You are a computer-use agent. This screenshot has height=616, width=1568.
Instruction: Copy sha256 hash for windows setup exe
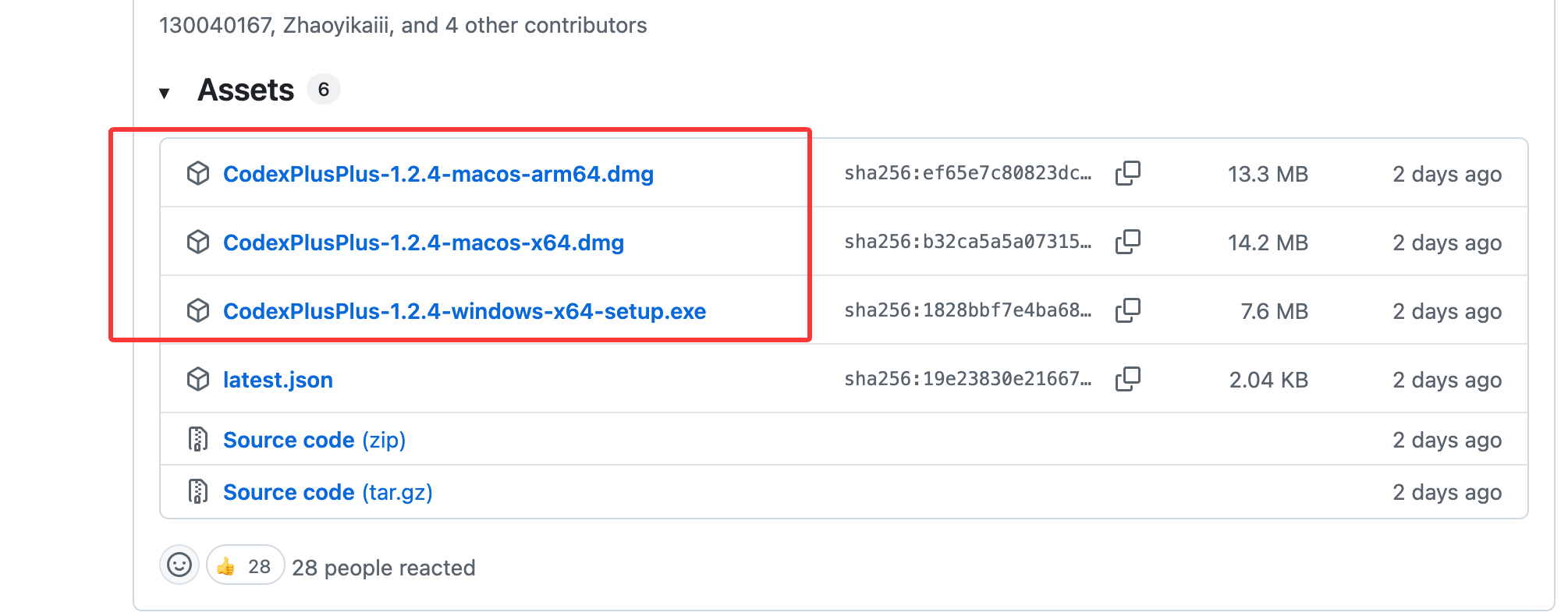pos(1127,310)
